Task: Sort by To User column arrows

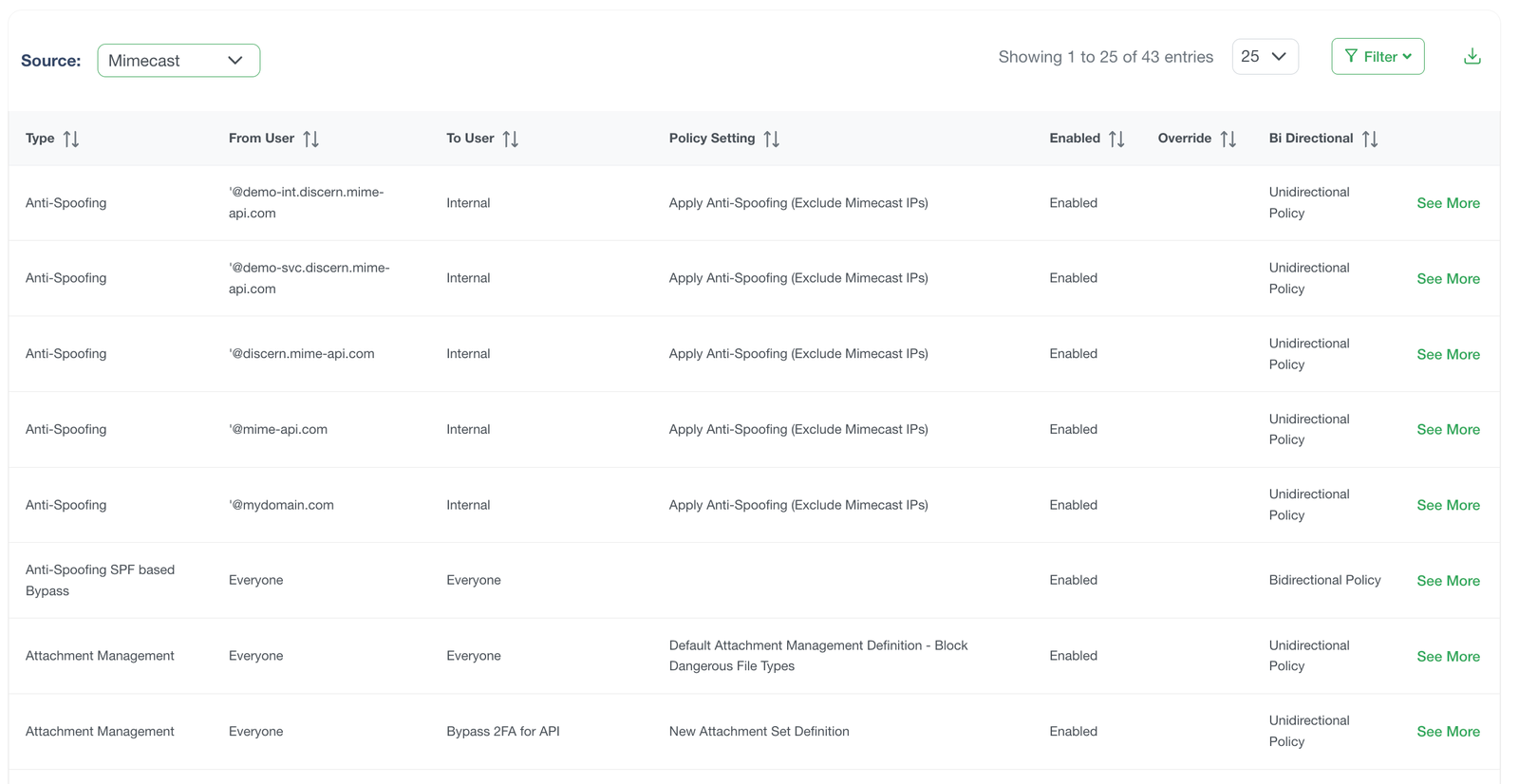Action: 511,139
